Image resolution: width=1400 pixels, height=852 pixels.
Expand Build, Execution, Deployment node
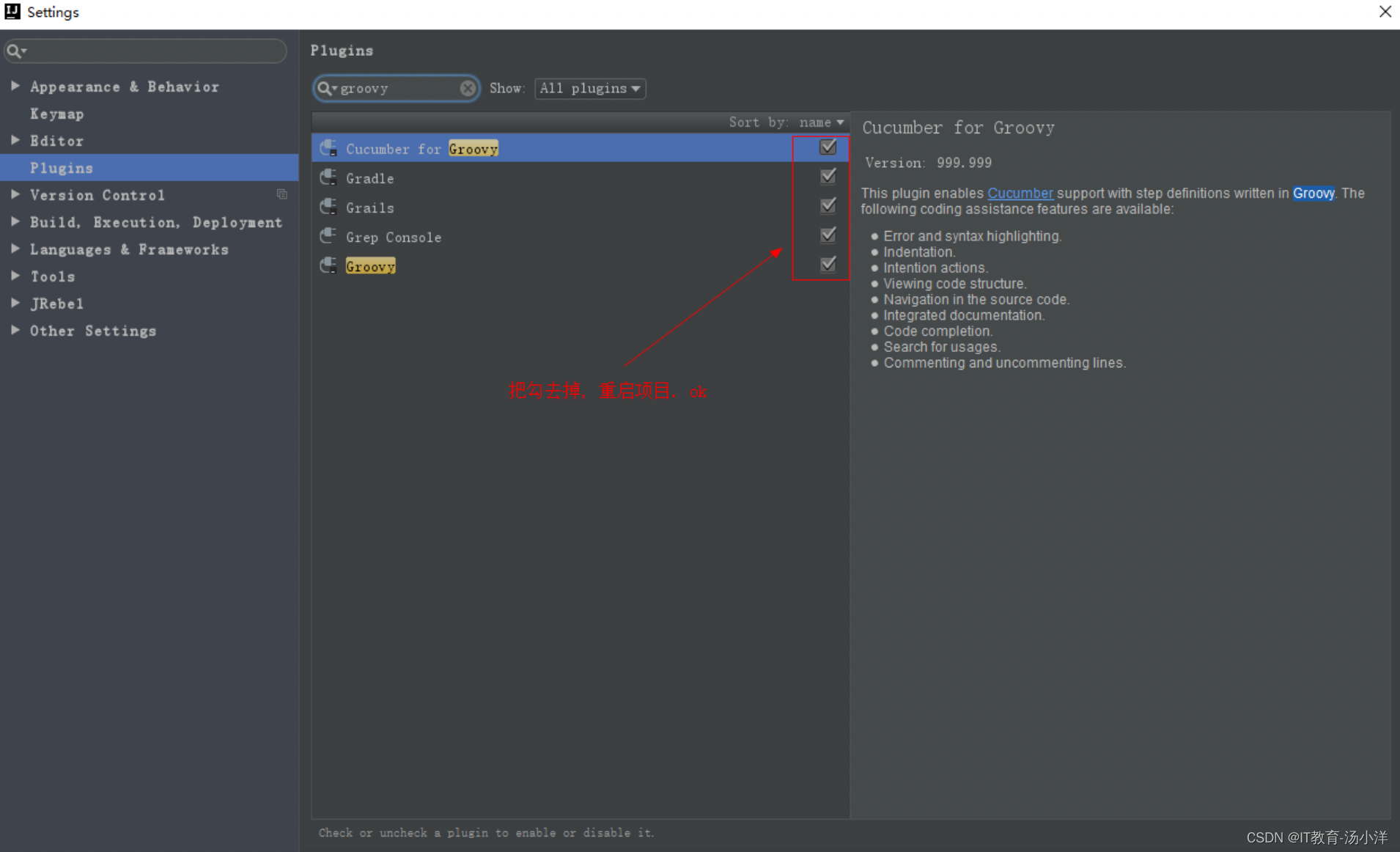pyautogui.click(x=15, y=221)
